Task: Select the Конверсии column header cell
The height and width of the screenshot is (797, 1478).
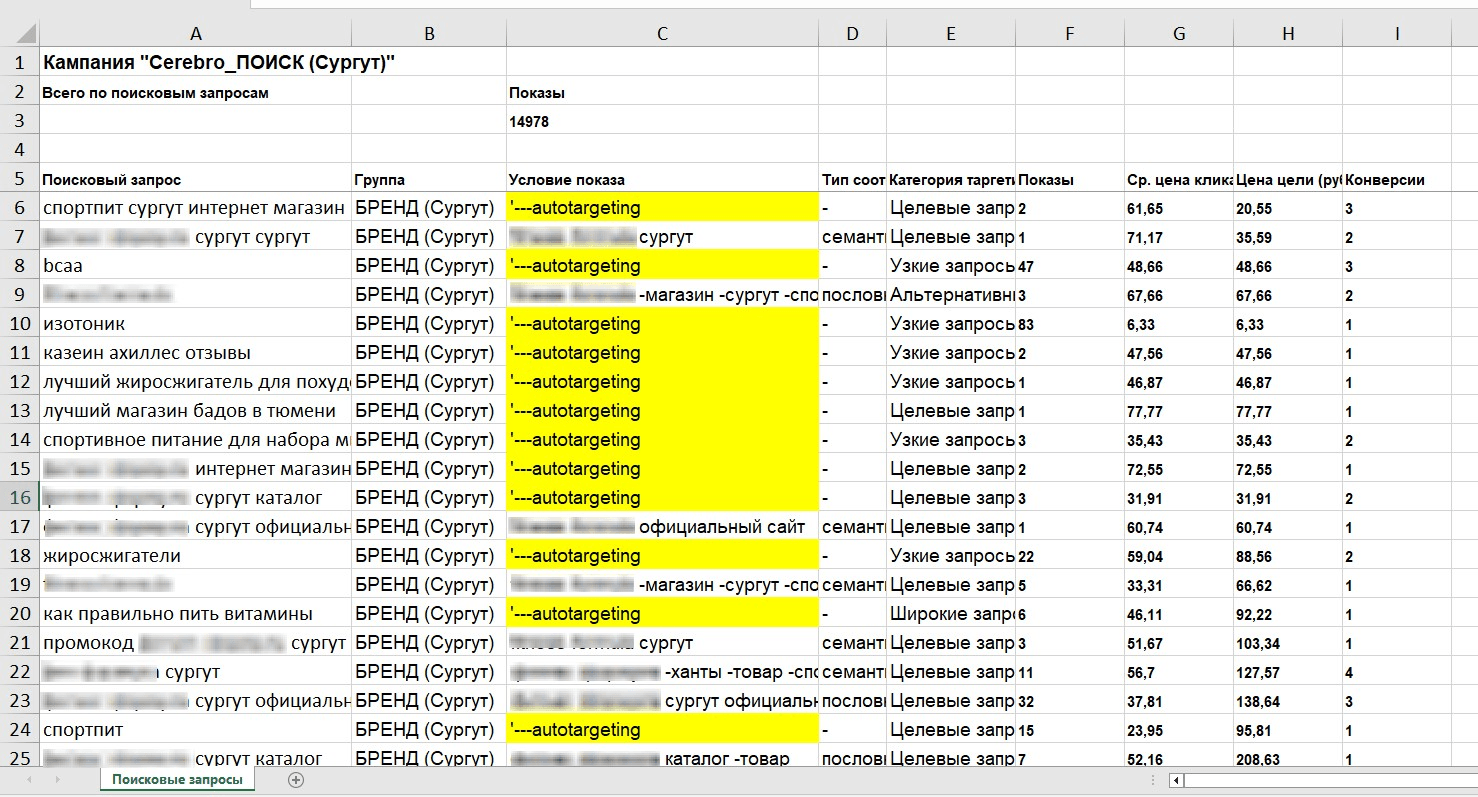Action: [1396, 180]
